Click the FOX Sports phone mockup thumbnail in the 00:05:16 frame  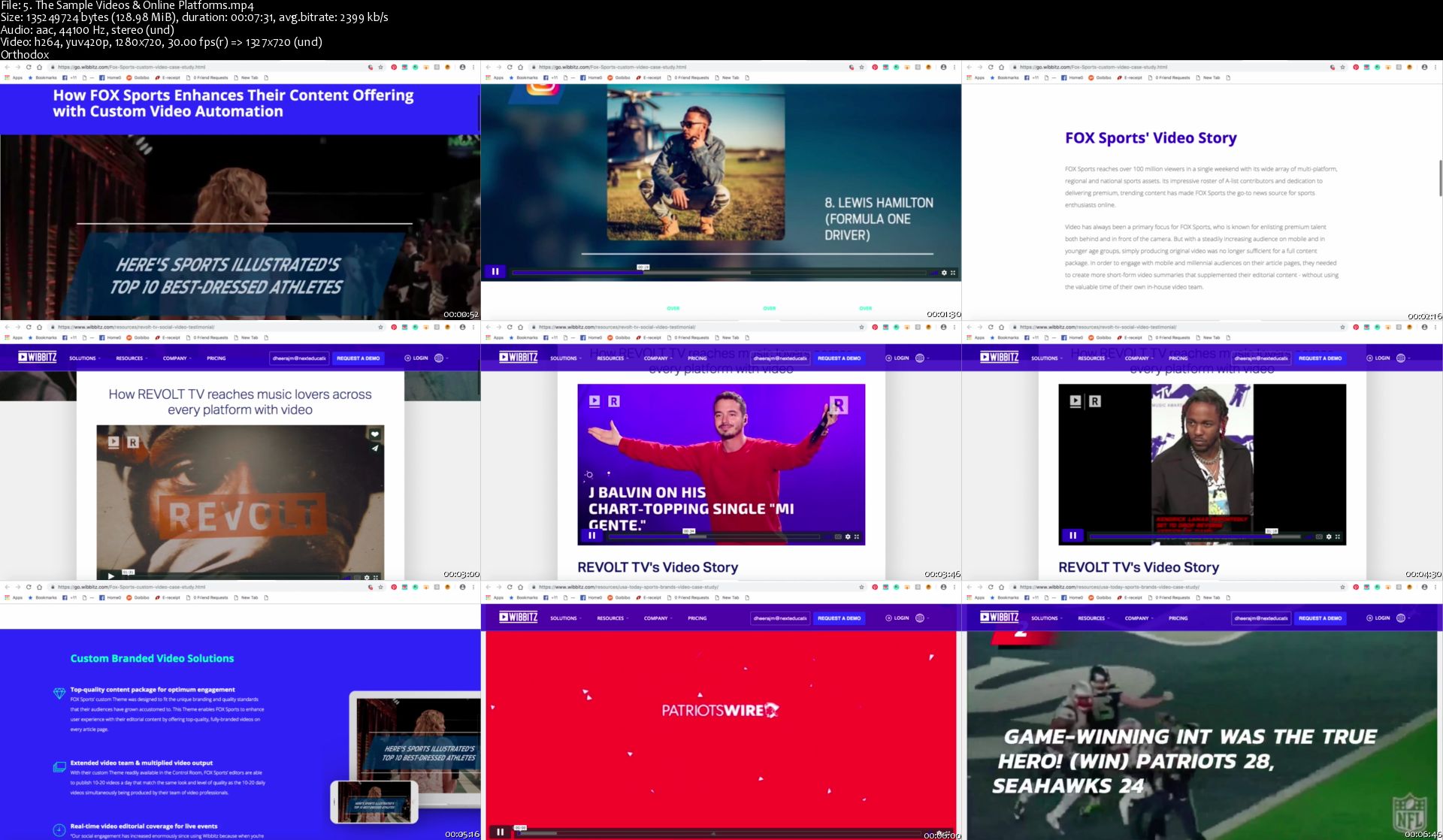click(374, 802)
